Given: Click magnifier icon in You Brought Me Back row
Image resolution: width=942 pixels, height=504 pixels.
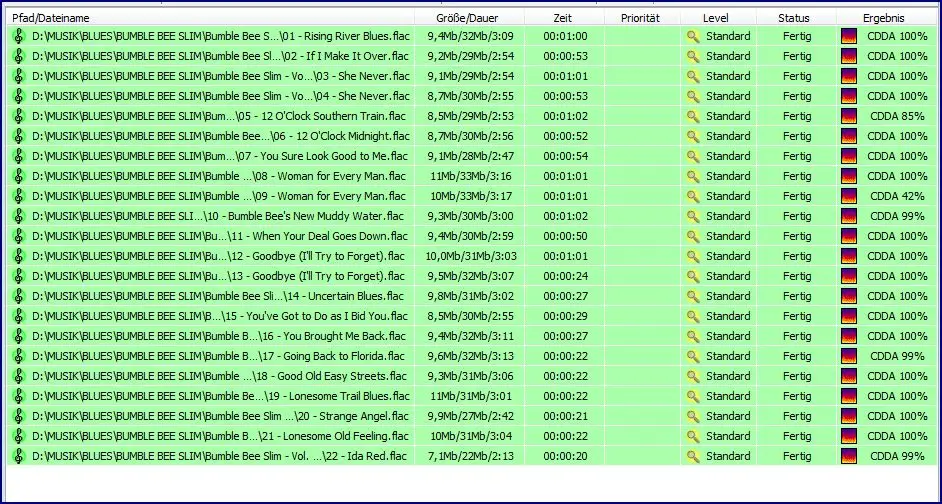Looking at the screenshot, I should (x=693, y=336).
